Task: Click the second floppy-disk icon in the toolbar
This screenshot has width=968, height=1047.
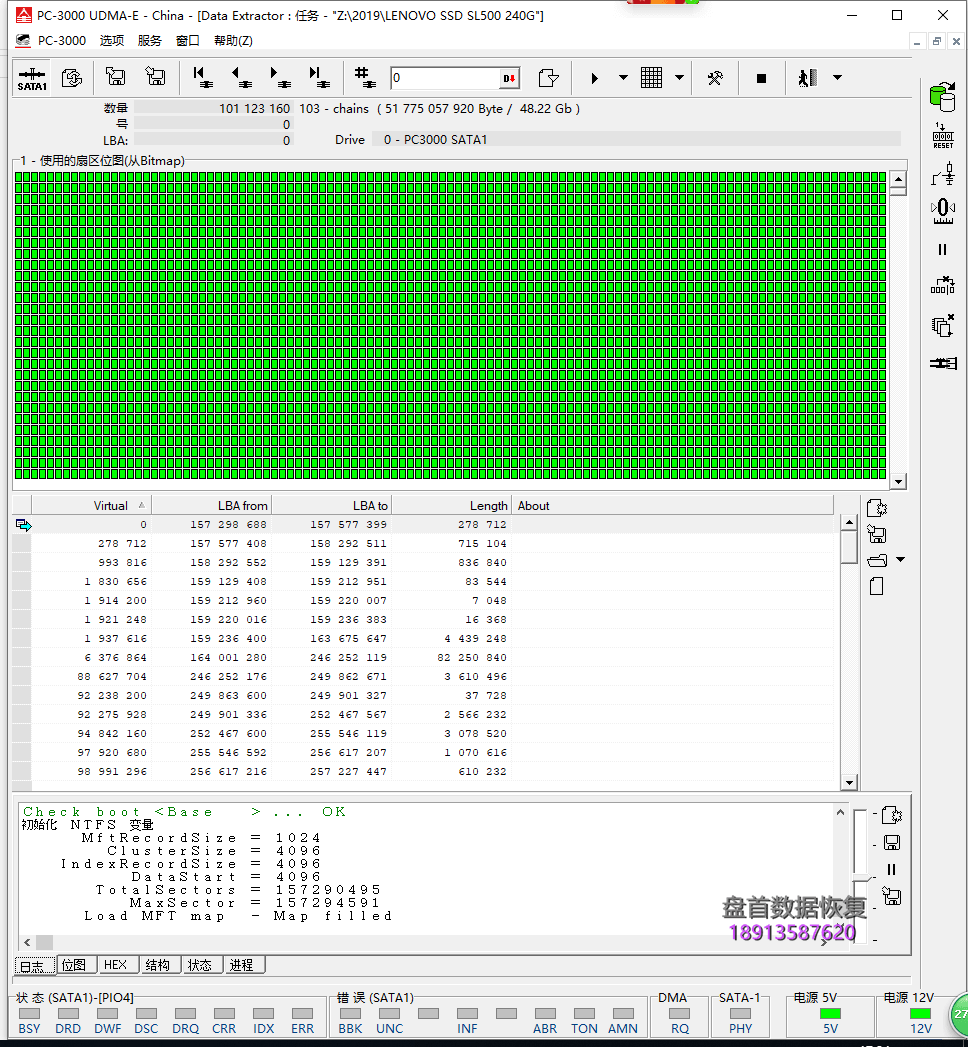Action: pos(156,77)
